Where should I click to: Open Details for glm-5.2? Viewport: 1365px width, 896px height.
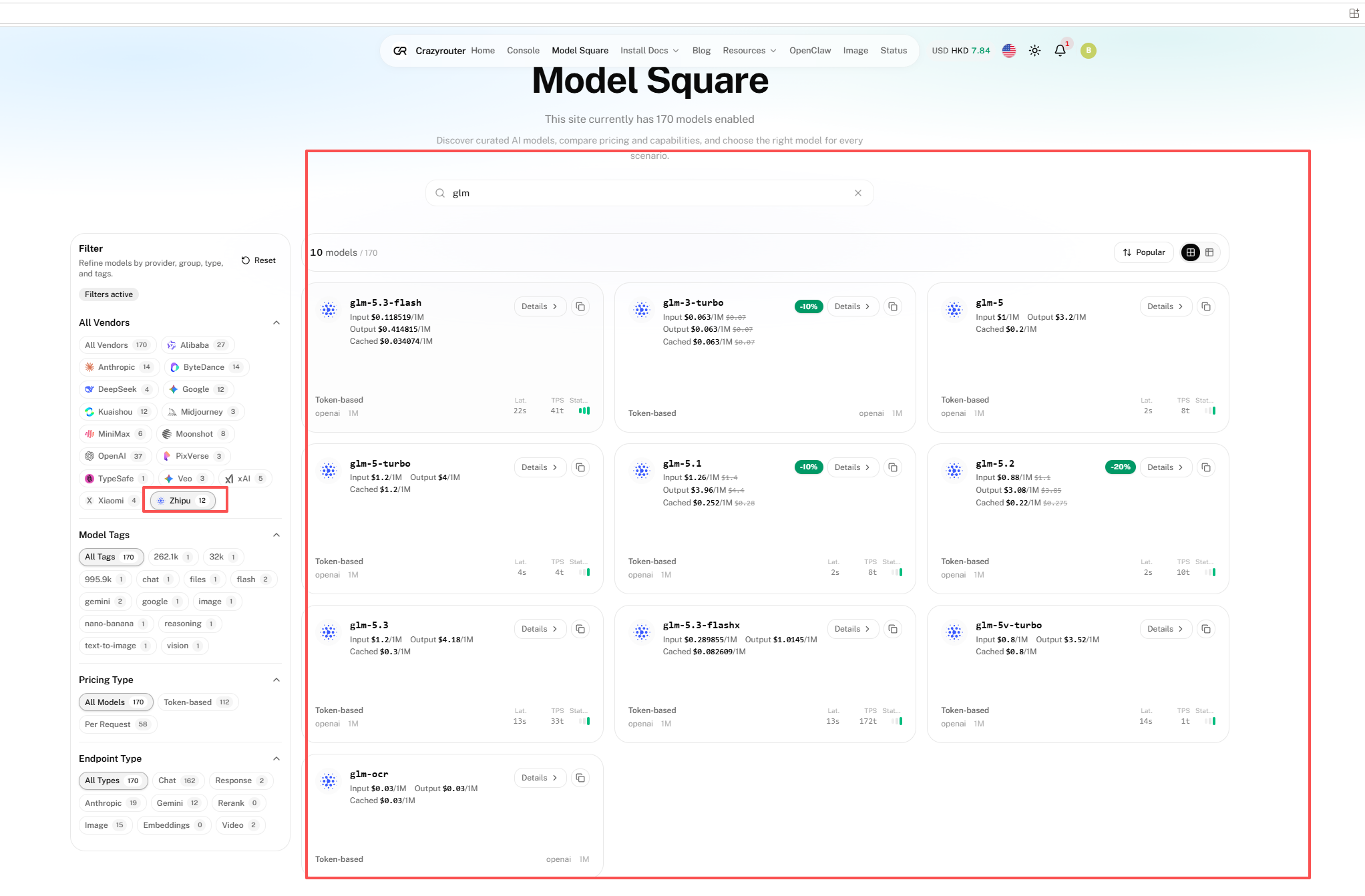(x=1165, y=467)
